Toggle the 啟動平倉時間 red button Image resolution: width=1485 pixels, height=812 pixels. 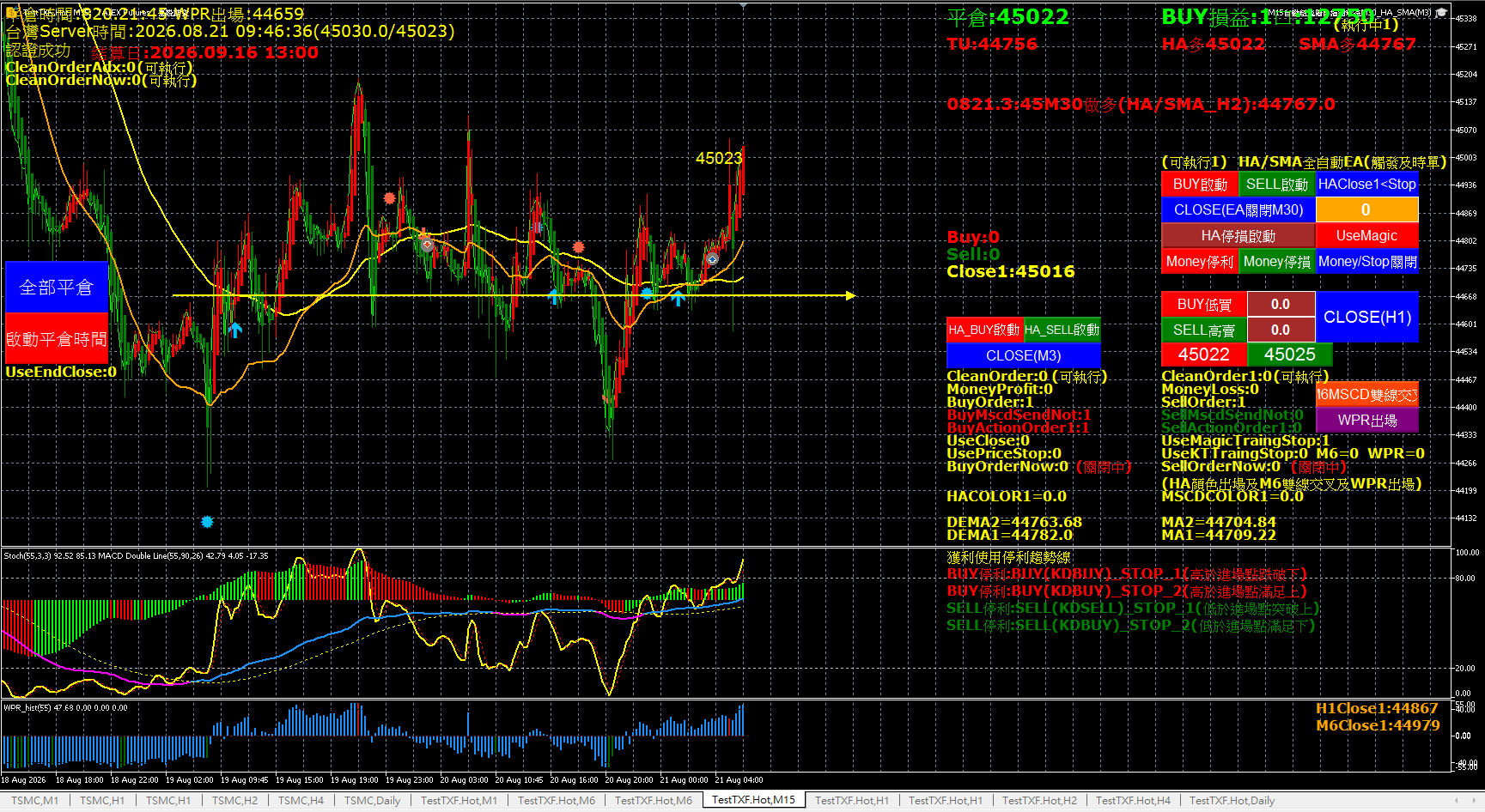[56, 339]
